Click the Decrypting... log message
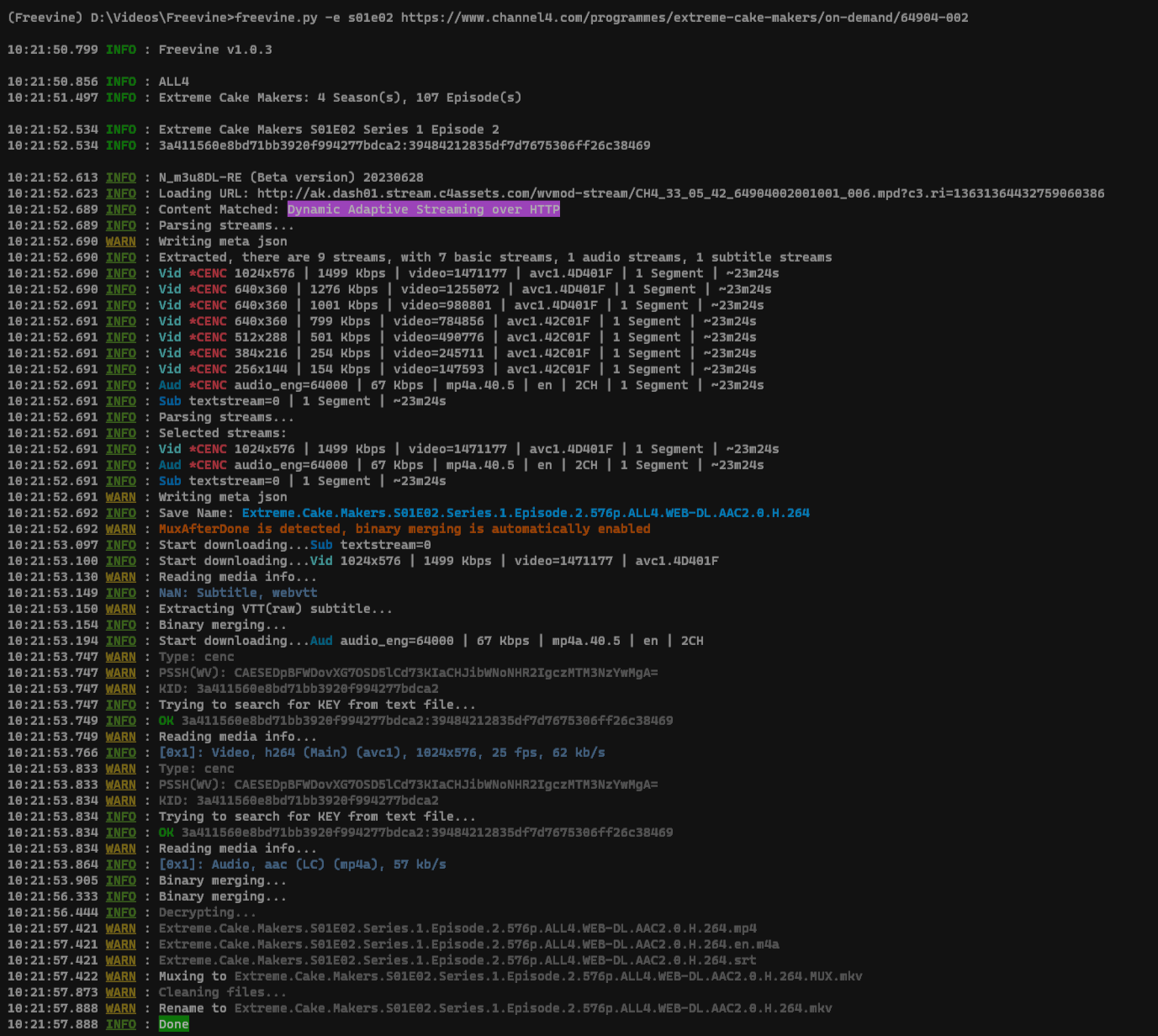 pos(207,912)
